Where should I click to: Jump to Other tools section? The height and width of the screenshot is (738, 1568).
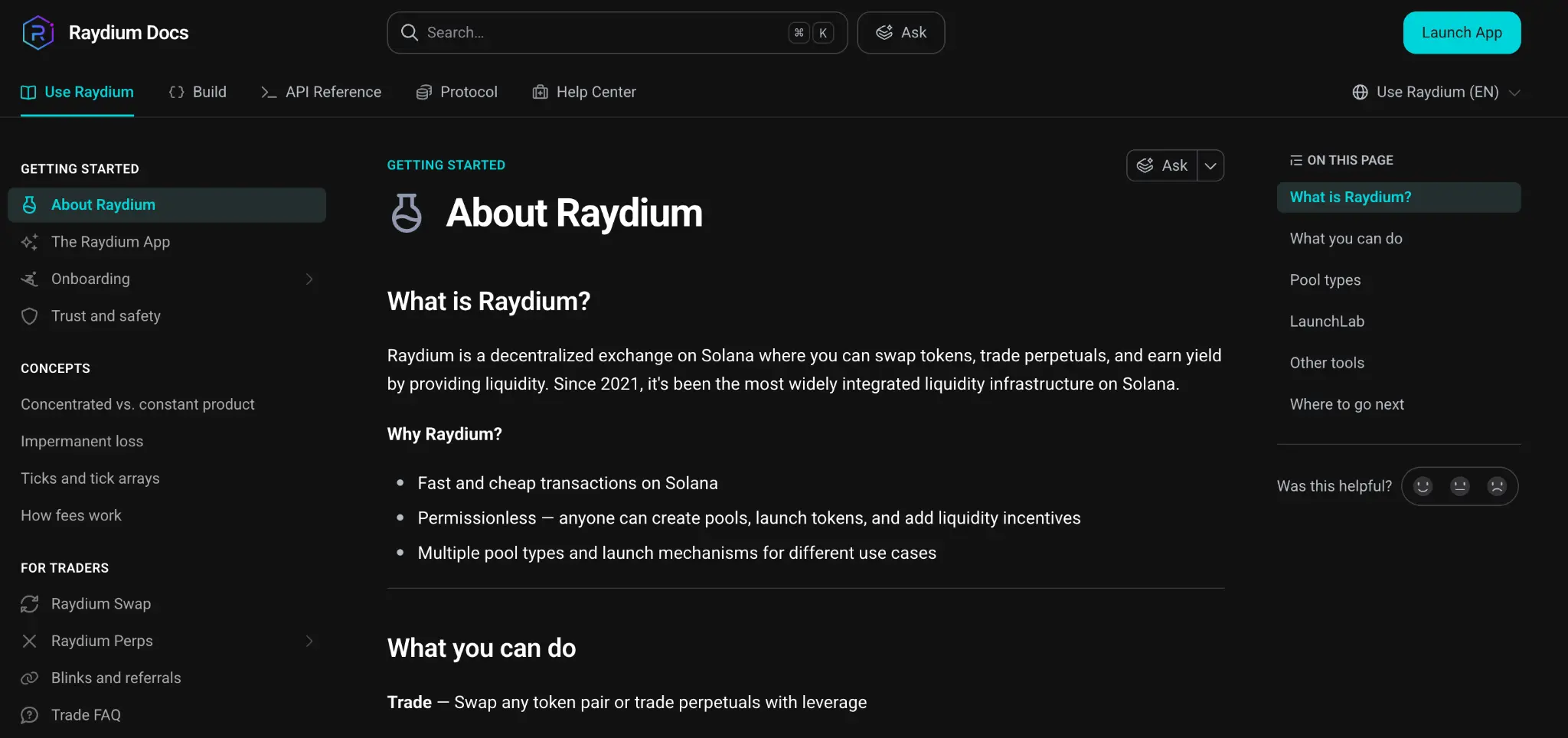(x=1327, y=363)
